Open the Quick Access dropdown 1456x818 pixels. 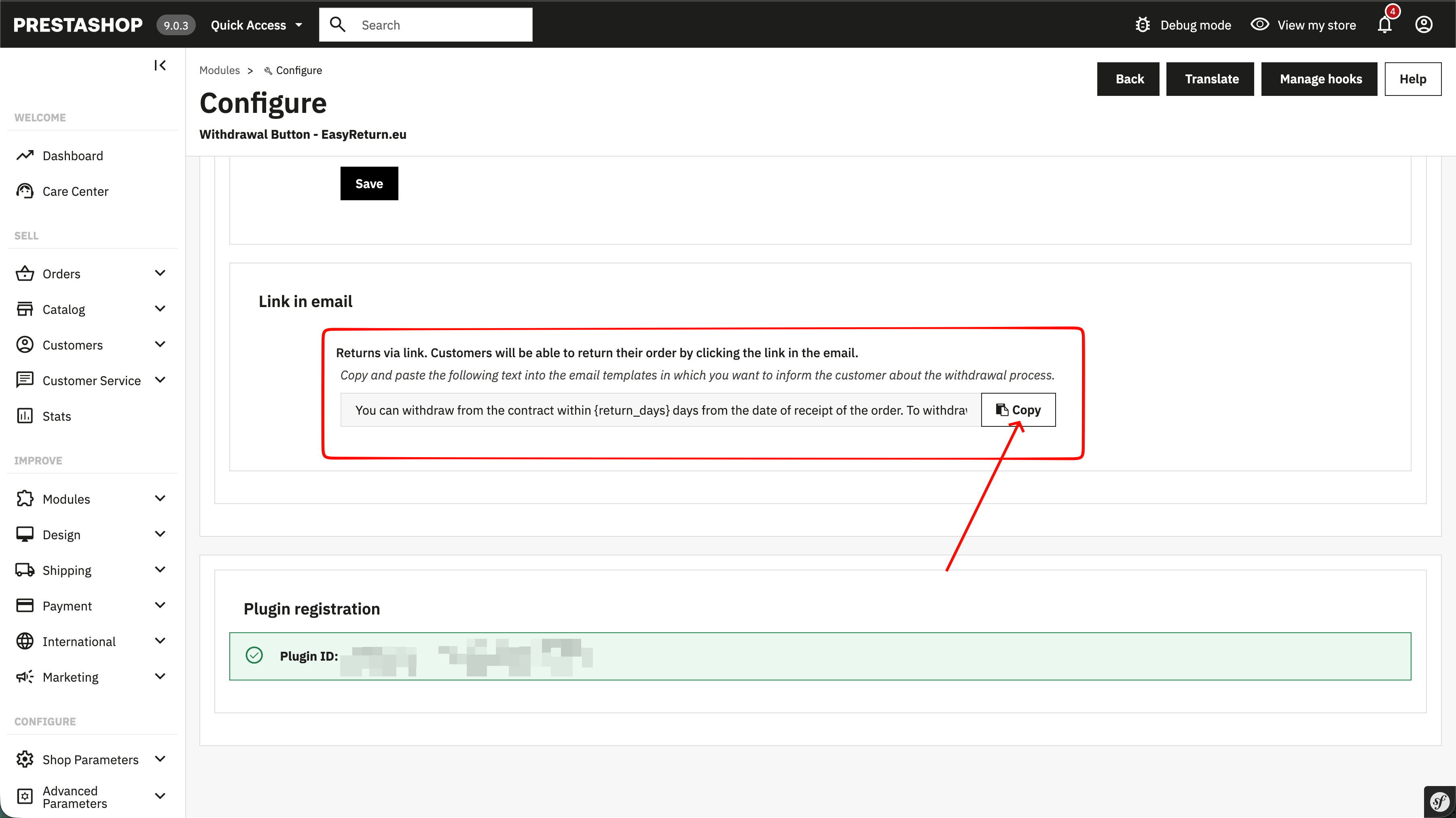click(256, 25)
